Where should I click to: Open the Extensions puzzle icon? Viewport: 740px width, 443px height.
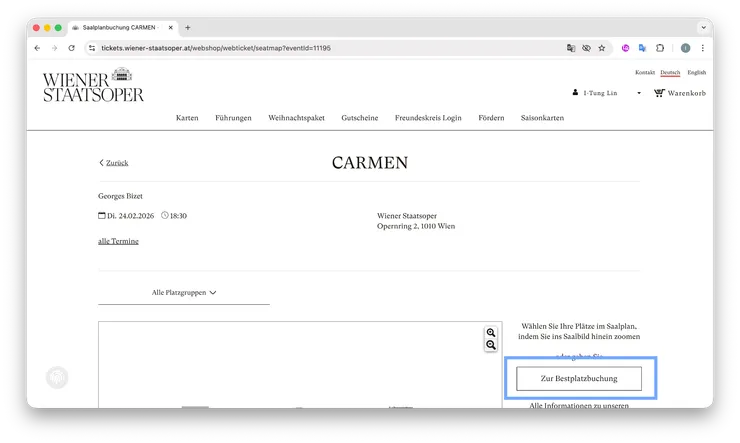(660, 48)
